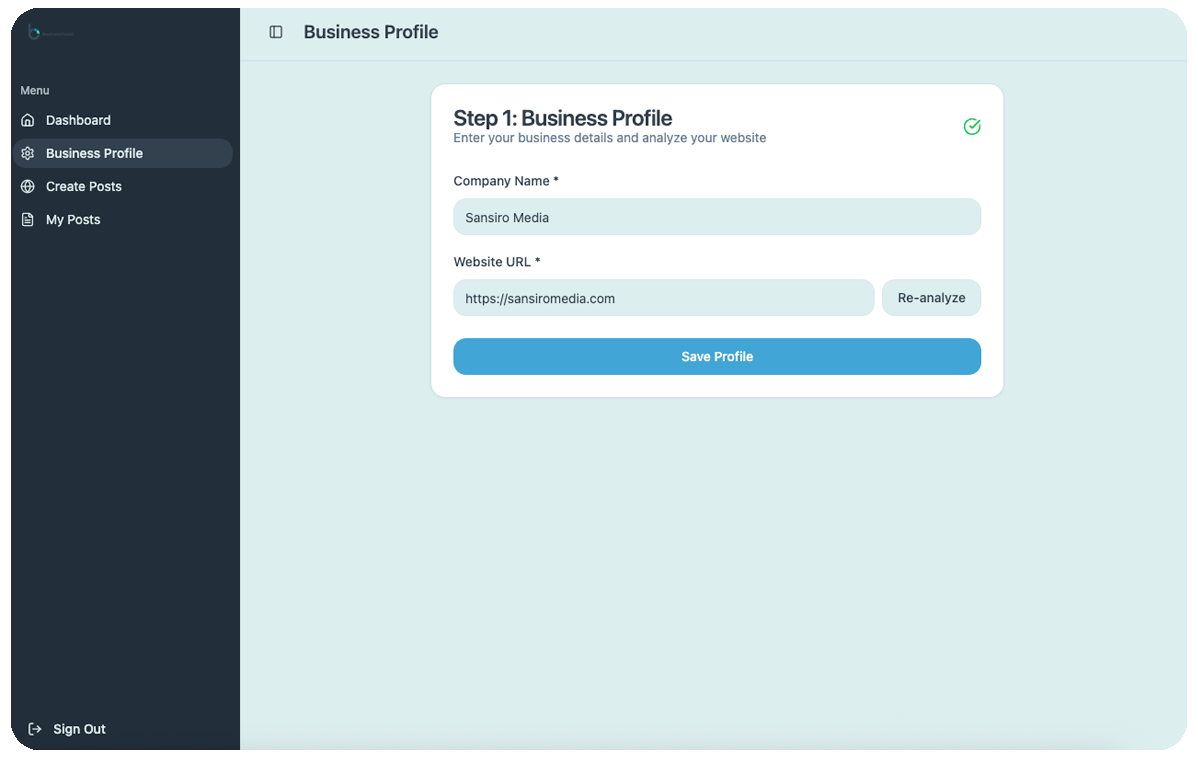
Task: Click the Dashboard home icon
Action: click(x=28, y=120)
